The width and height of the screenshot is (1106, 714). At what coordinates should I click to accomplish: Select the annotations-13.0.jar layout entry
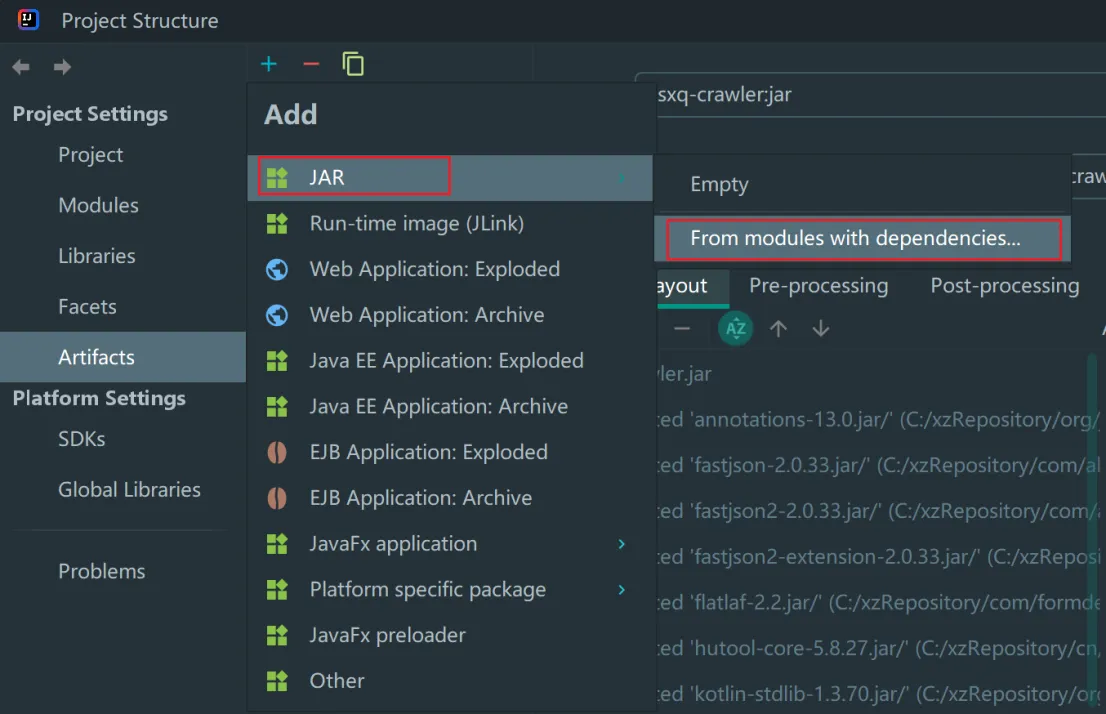[x=880, y=420]
